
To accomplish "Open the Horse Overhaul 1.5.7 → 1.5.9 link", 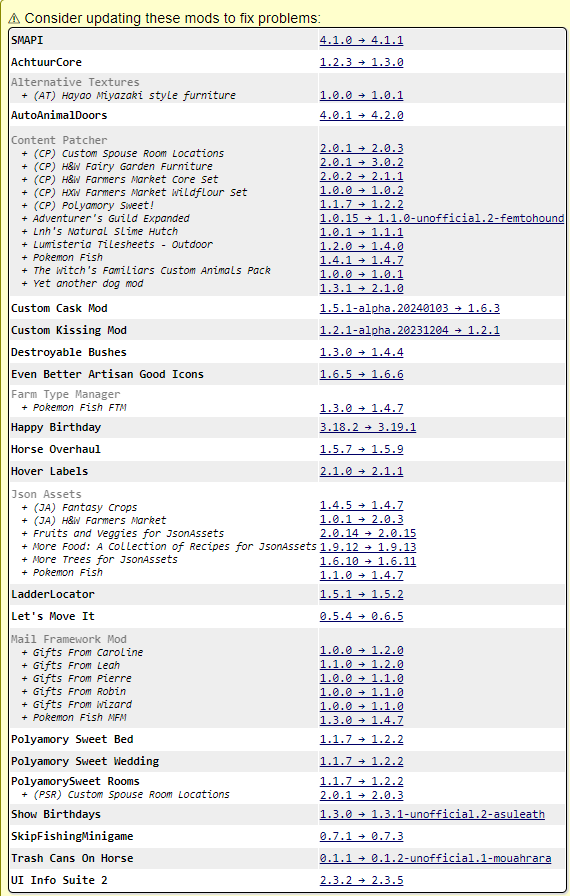I will 361,450.
